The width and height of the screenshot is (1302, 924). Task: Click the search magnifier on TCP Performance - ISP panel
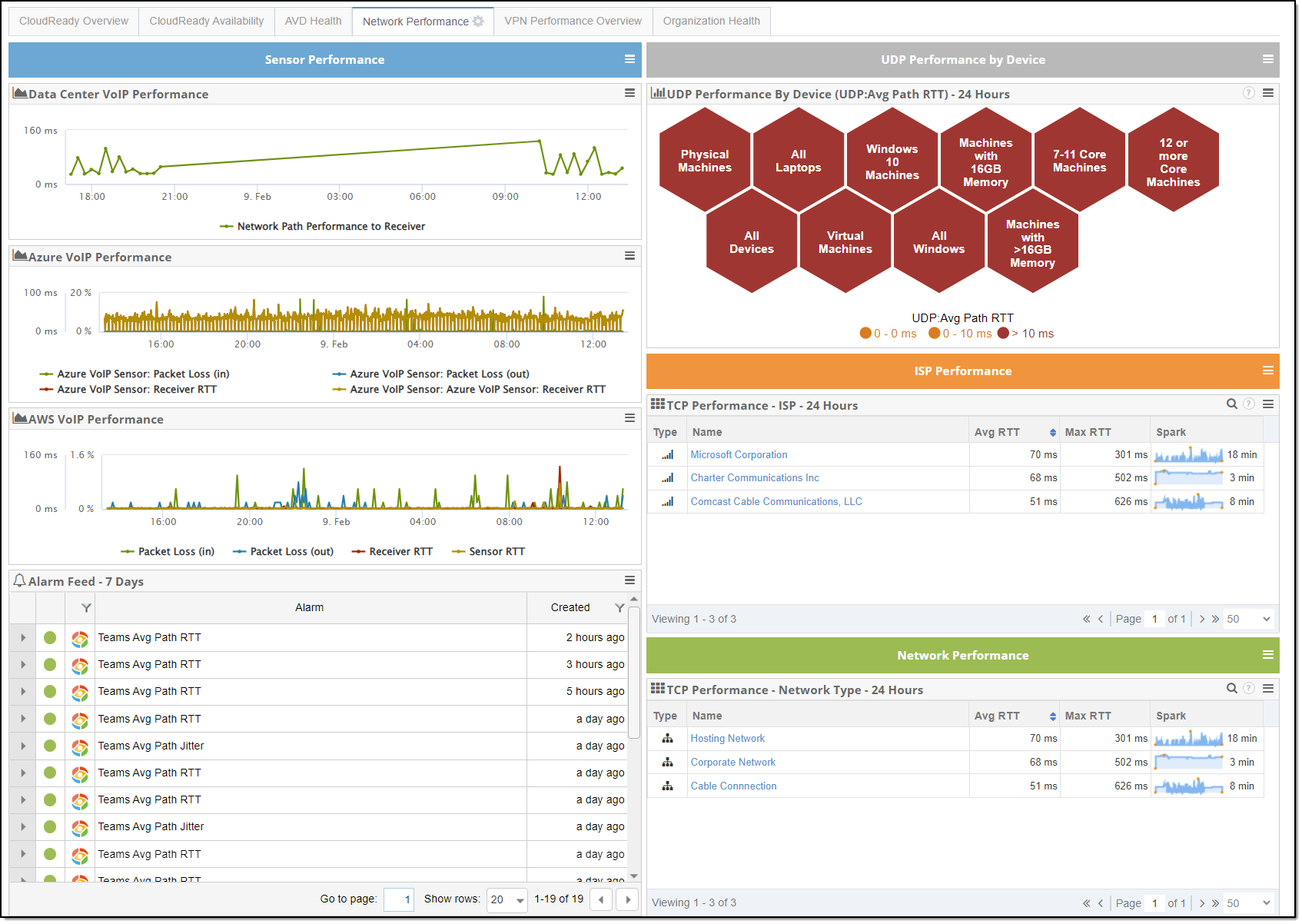[1231, 404]
